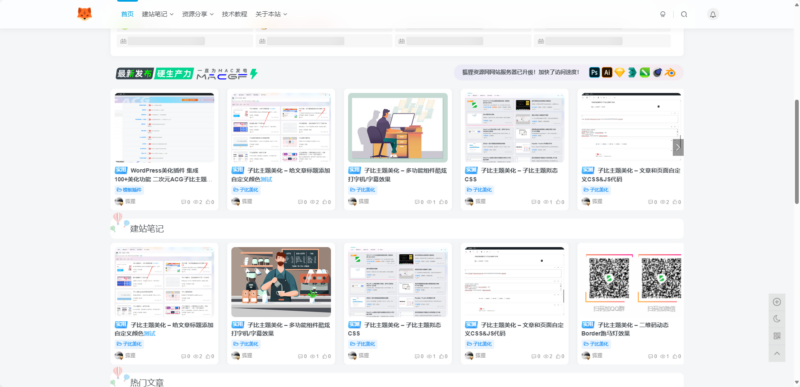
Task: Go back to top with the up arrow
Action: pyautogui.click(x=777, y=353)
